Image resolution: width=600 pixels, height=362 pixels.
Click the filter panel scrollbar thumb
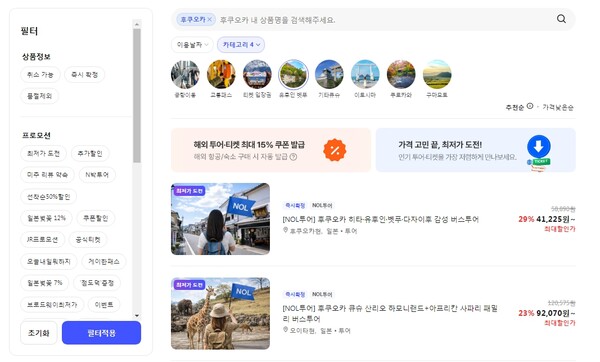pos(137,96)
